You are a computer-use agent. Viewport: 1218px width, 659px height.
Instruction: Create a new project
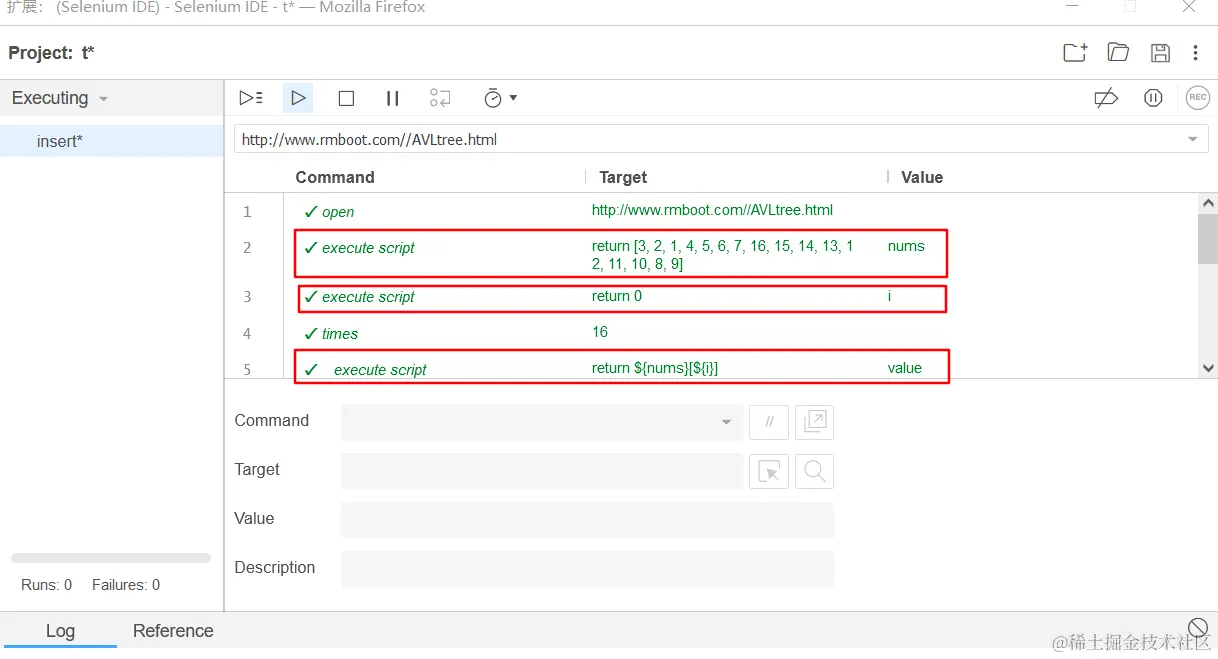[1075, 53]
